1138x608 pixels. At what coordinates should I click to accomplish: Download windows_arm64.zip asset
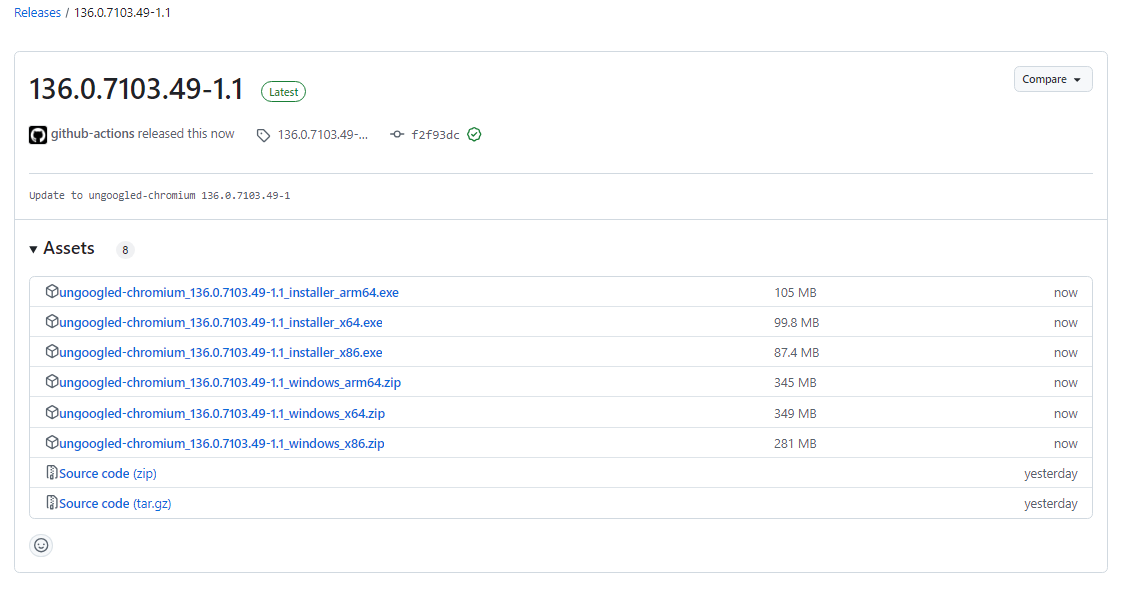coord(230,382)
